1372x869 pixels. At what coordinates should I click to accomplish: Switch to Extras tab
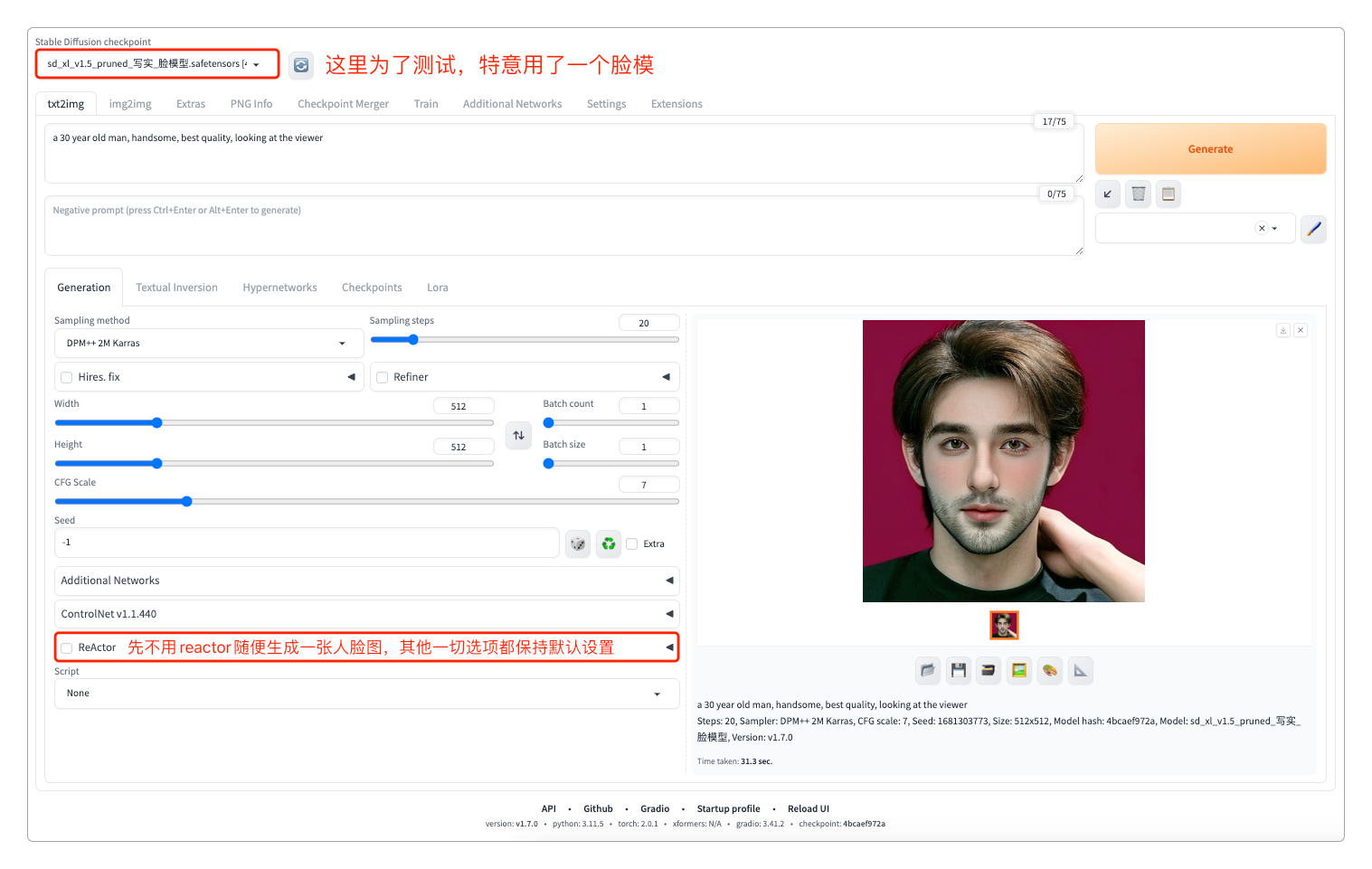point(191,104)
